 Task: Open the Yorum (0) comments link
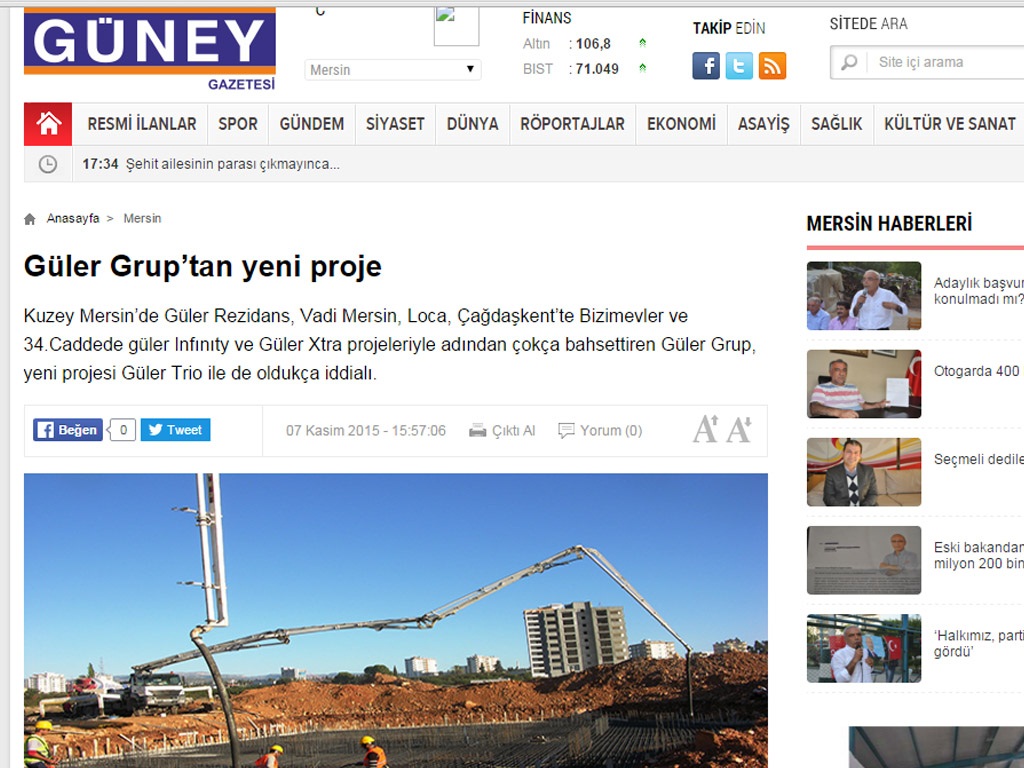tap(611, 430)
